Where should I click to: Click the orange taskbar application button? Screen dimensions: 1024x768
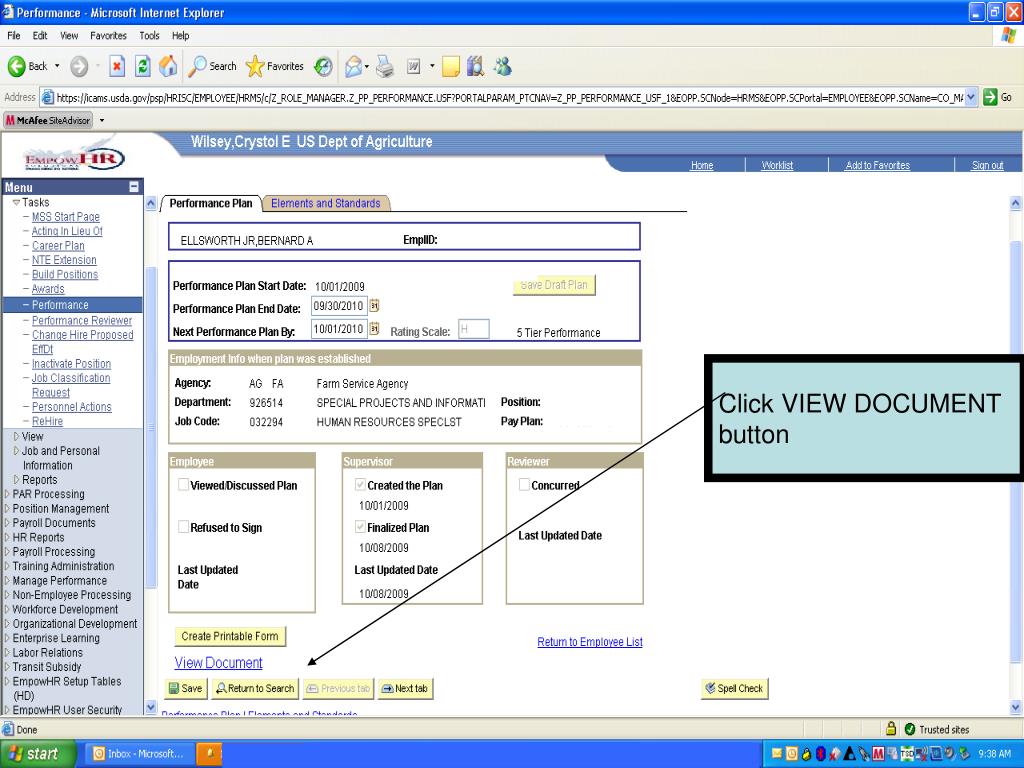click(x=210, y=754)
